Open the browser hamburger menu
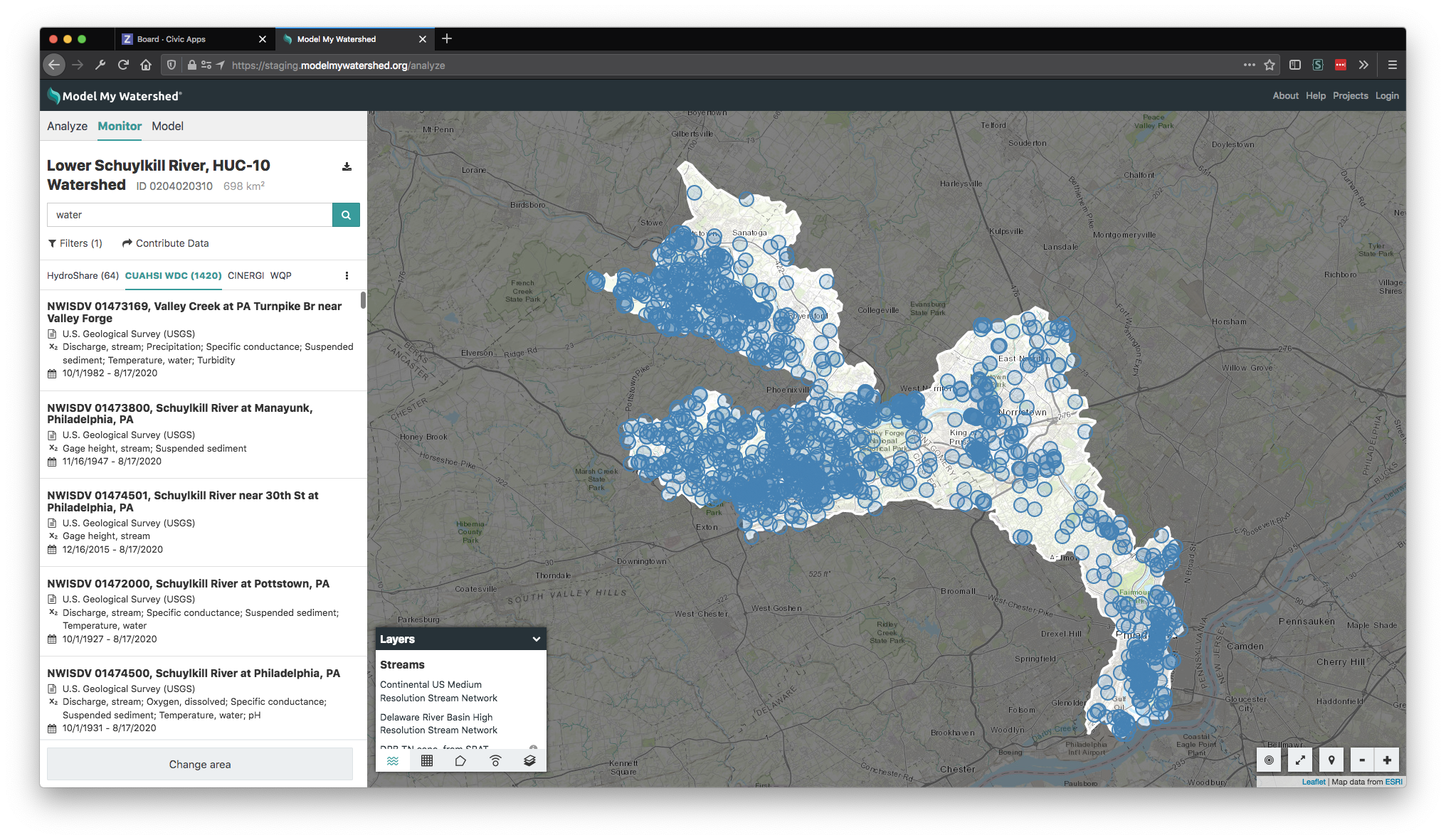Viewport: 1446px width, 840px height. [1393, 65]
